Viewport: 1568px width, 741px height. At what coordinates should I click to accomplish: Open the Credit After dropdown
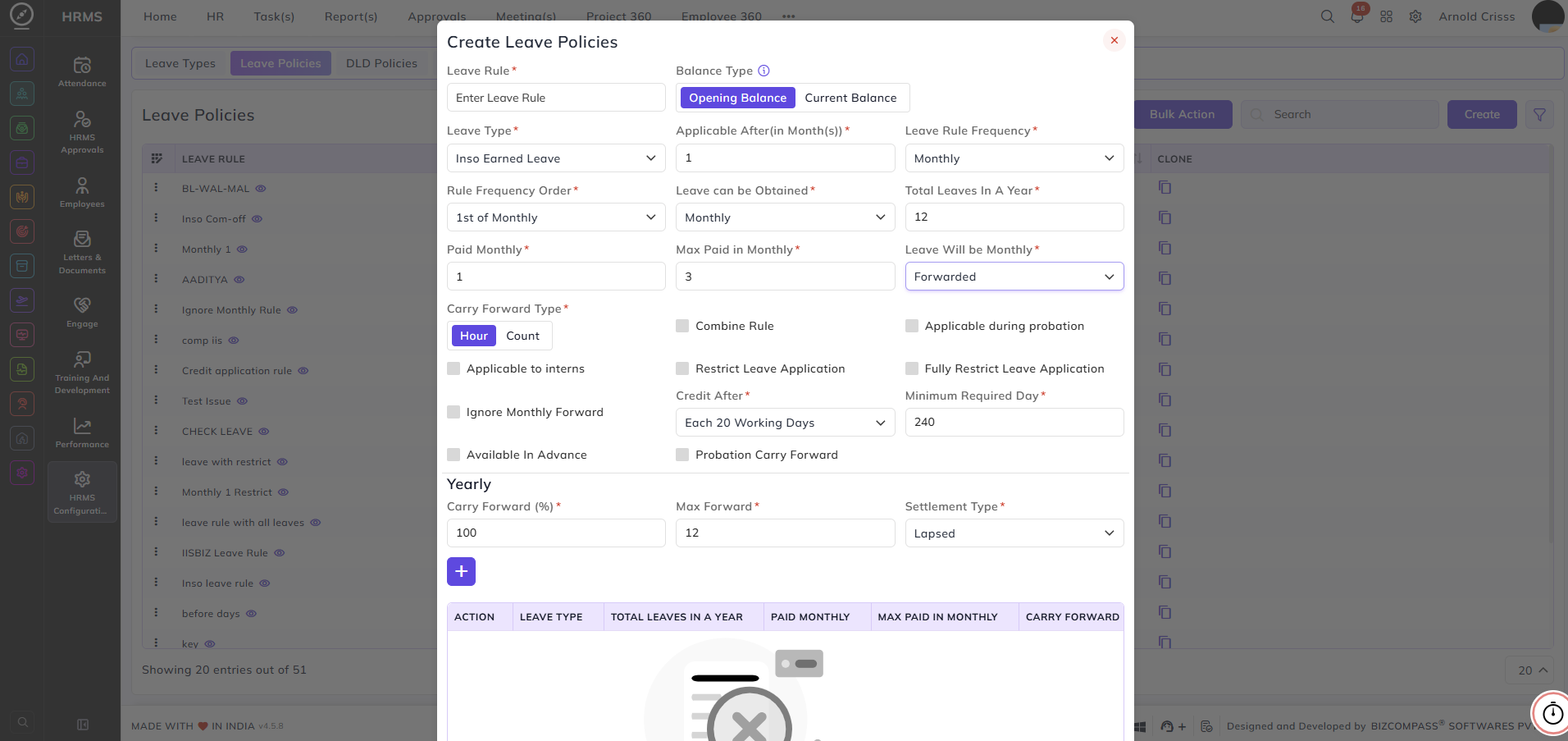[785, 423]
